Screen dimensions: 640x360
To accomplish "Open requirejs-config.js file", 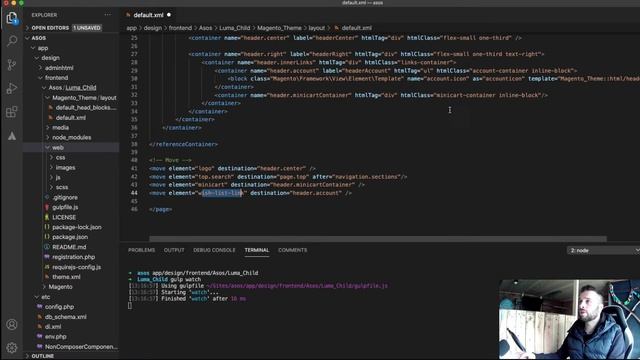I will 76,267.
